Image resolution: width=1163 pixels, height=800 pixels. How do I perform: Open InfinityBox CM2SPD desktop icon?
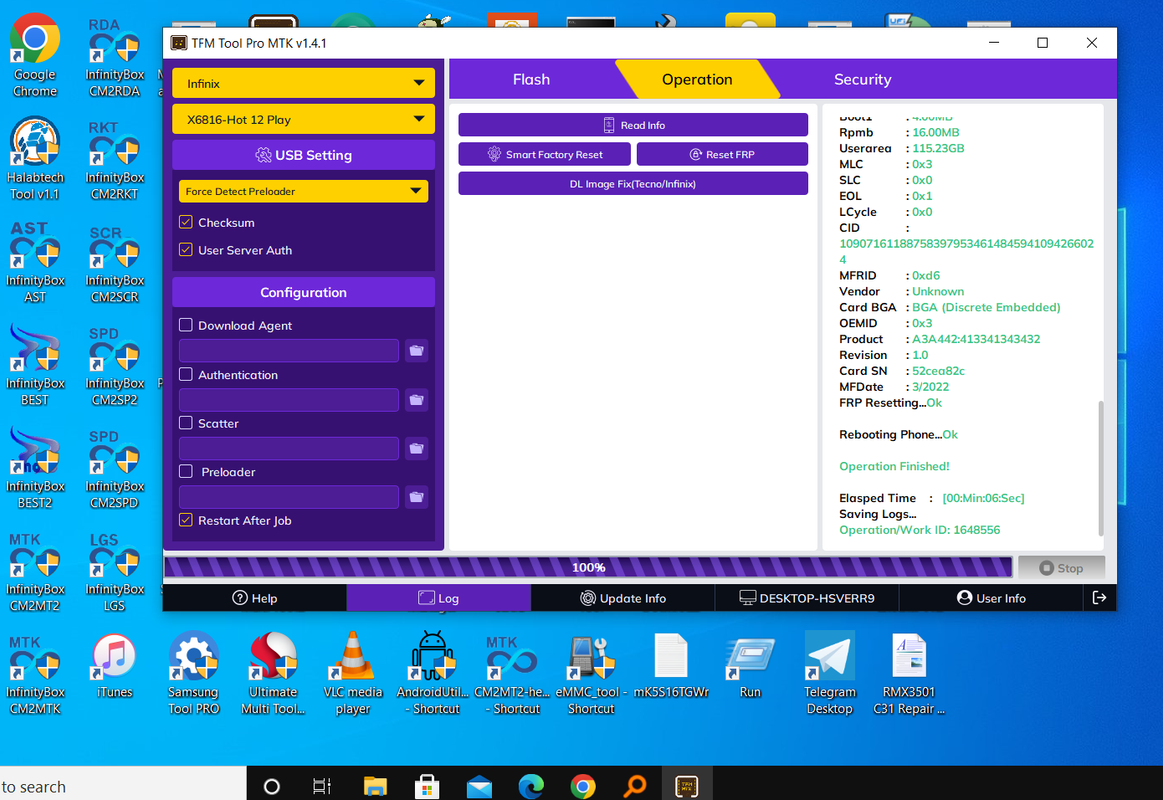(x=114, y=469)
